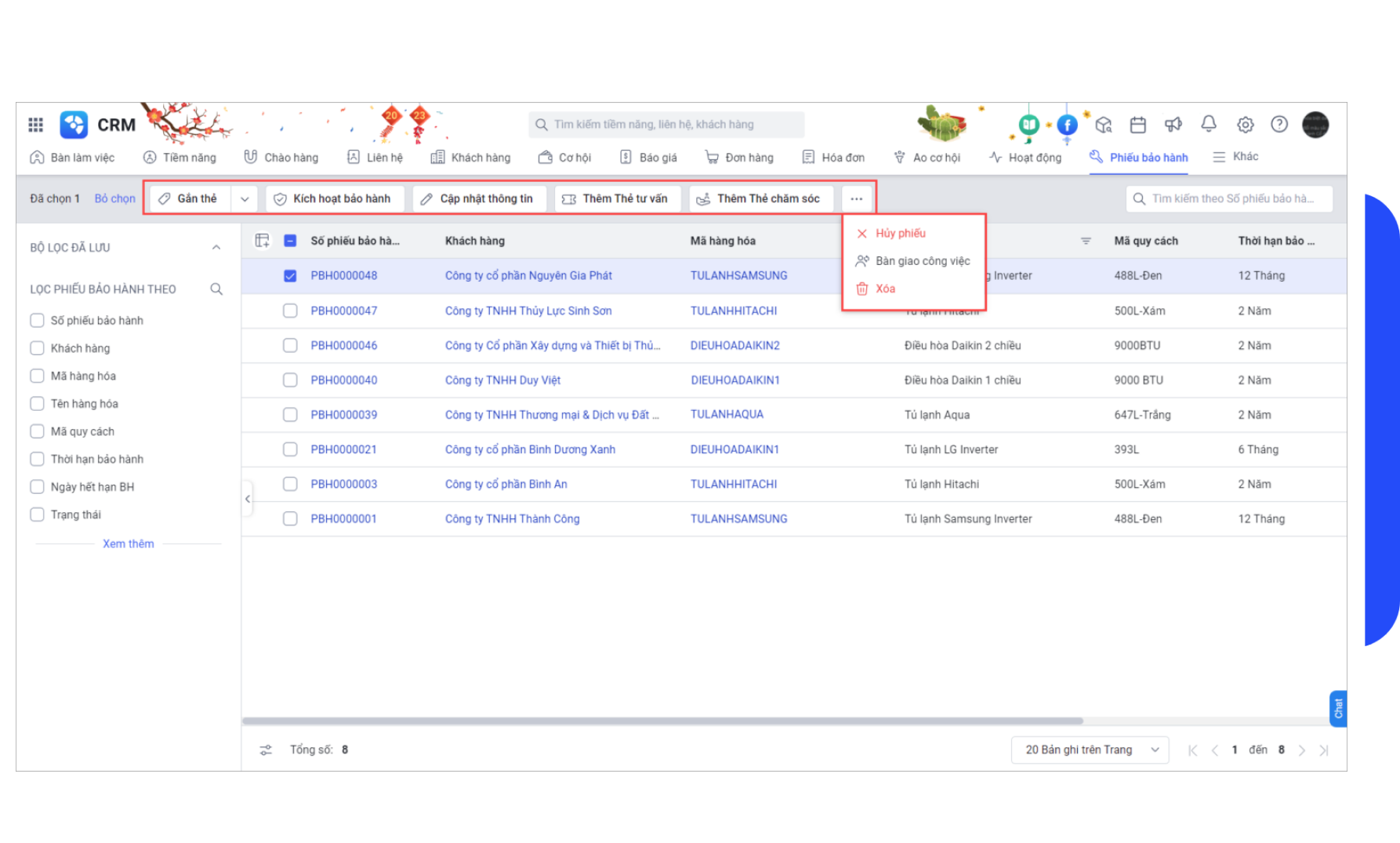Focus the Số phiếu bảo hành search box
Screen dimensions: 1400x843
pyautogui.click(x=1229, y=199)
